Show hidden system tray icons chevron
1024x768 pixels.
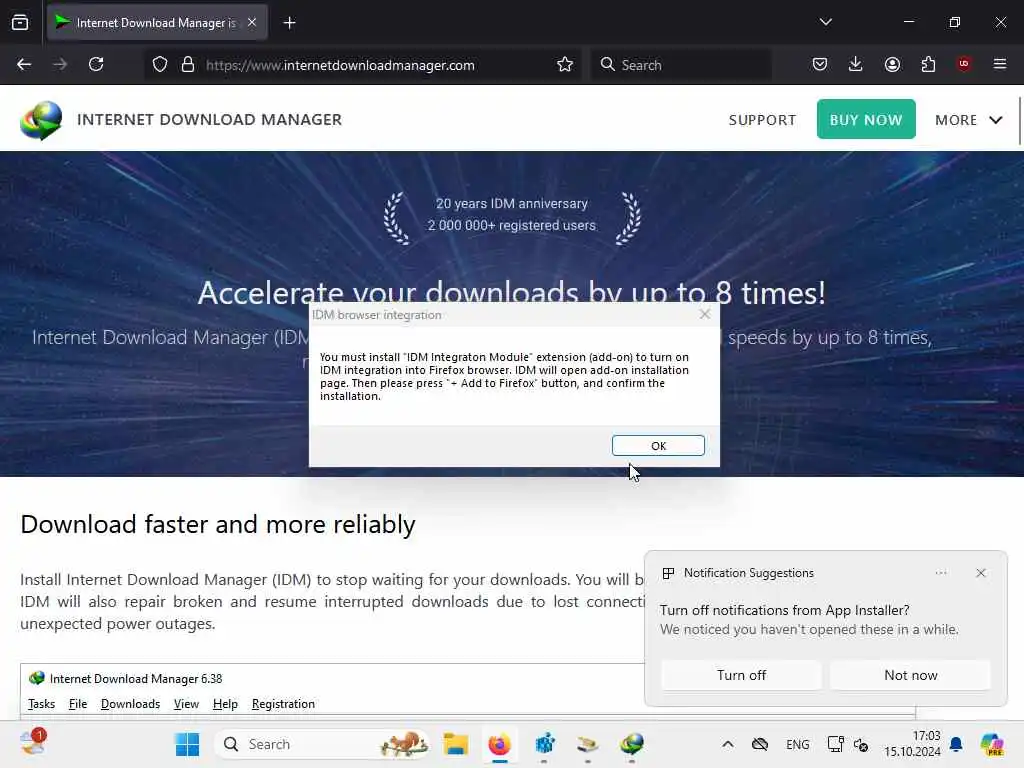[728, 744]
